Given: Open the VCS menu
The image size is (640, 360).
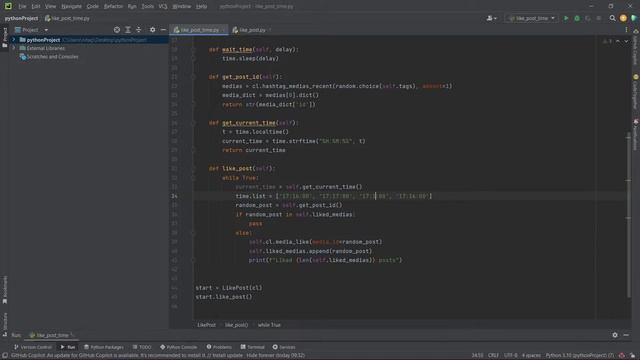Looking at the screenshot, I should 163,7.
